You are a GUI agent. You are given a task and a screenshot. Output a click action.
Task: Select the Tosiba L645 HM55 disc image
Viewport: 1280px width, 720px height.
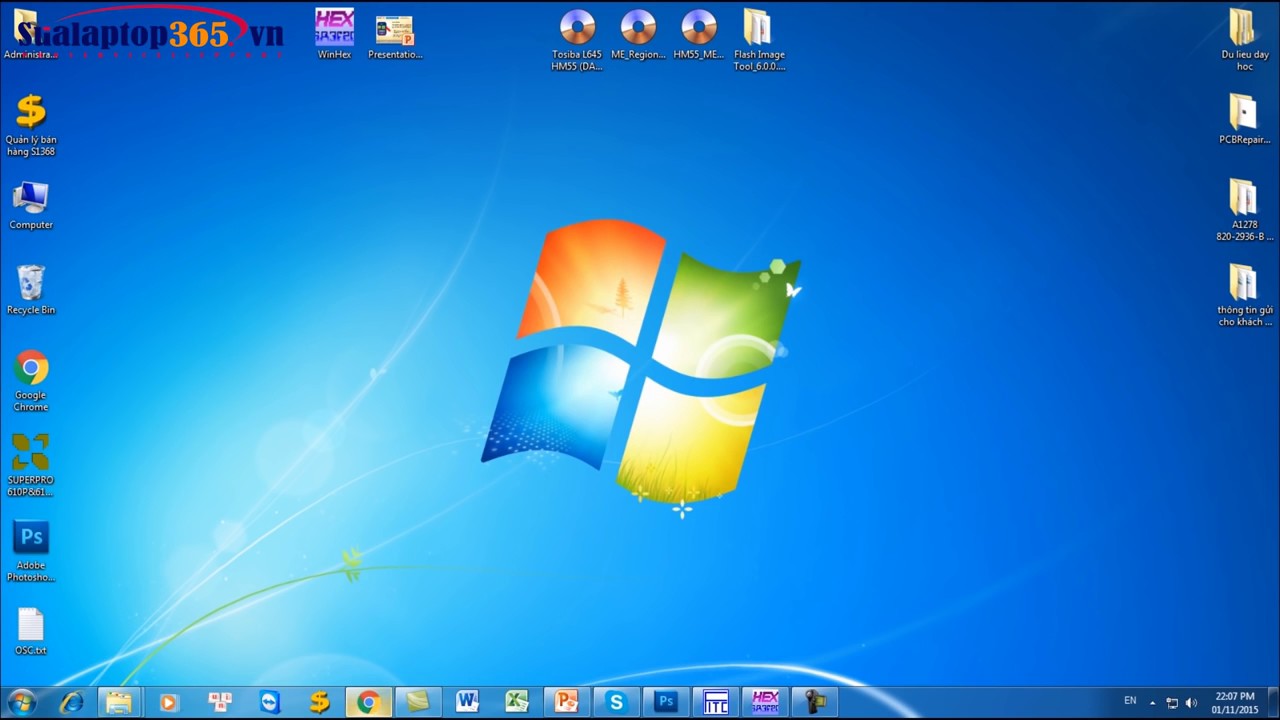(577, 40)
